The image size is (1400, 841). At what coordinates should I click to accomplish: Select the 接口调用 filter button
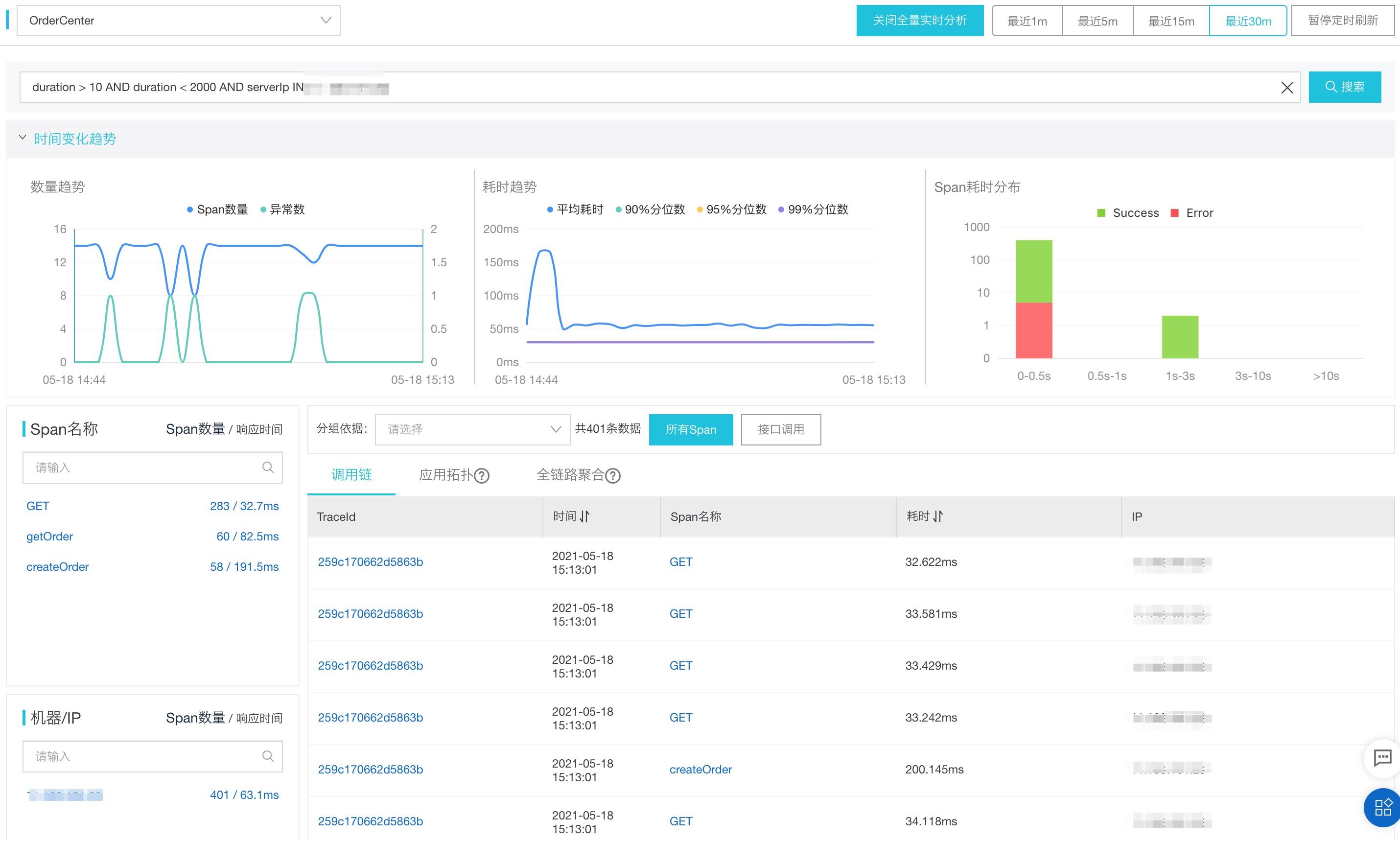[x=781, y=430]
